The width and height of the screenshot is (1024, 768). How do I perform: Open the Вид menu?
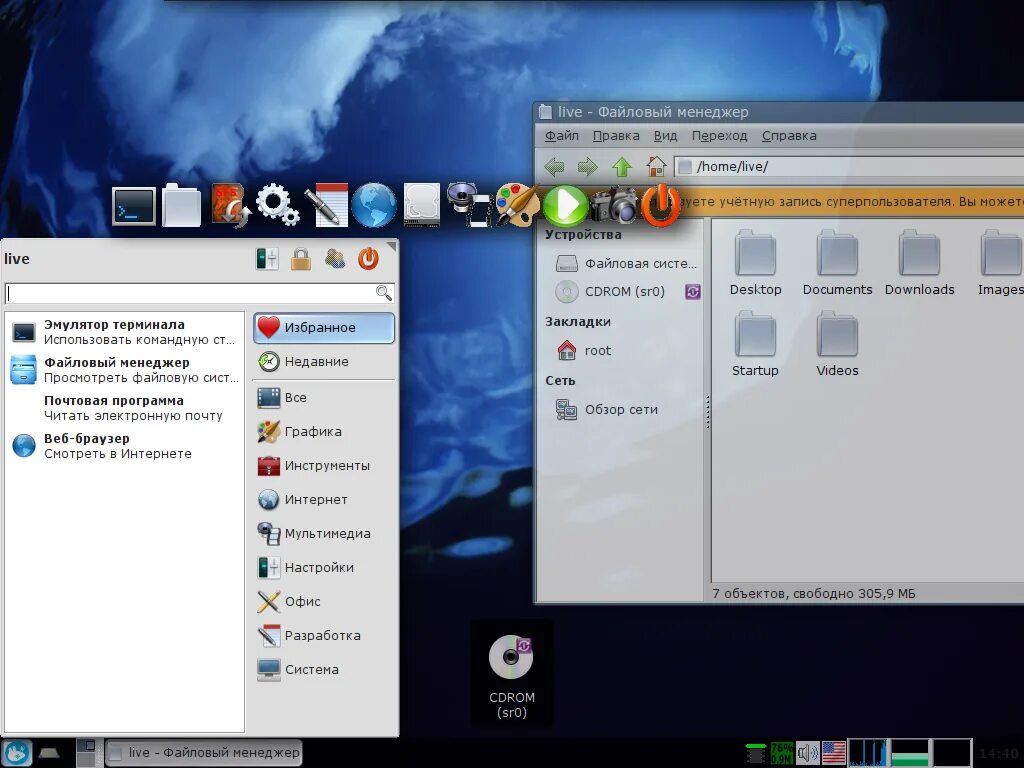coord(665,136)
